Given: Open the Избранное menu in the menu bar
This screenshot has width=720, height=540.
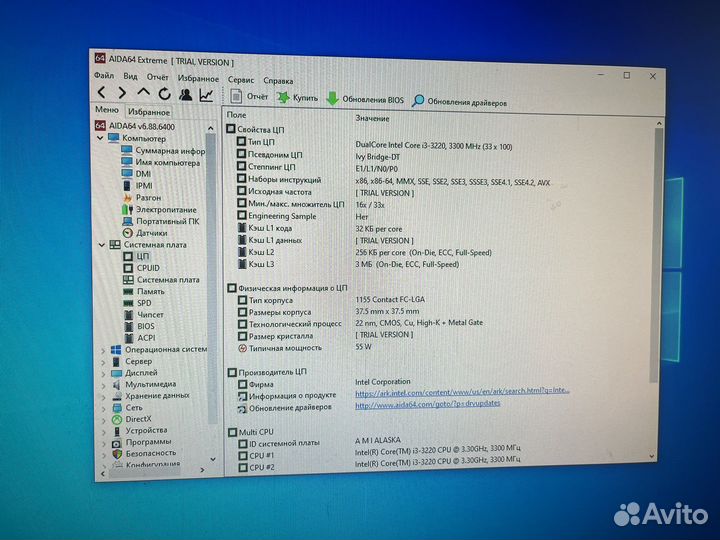Looking at the screenshot, I should (x=198, y=79).
